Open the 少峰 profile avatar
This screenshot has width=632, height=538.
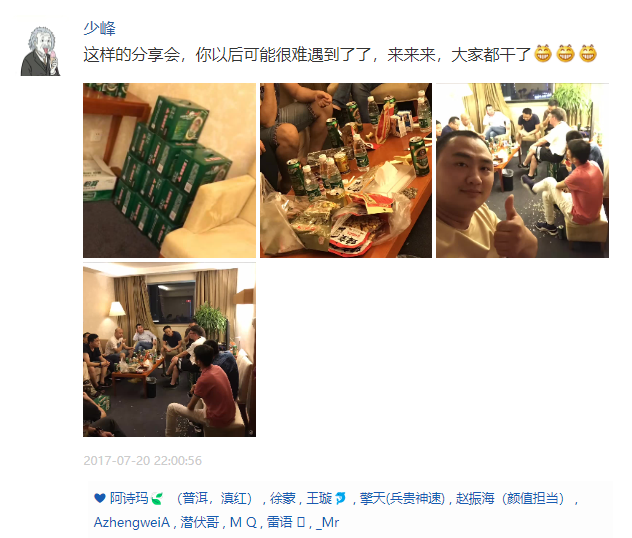(x=40, y=51)
